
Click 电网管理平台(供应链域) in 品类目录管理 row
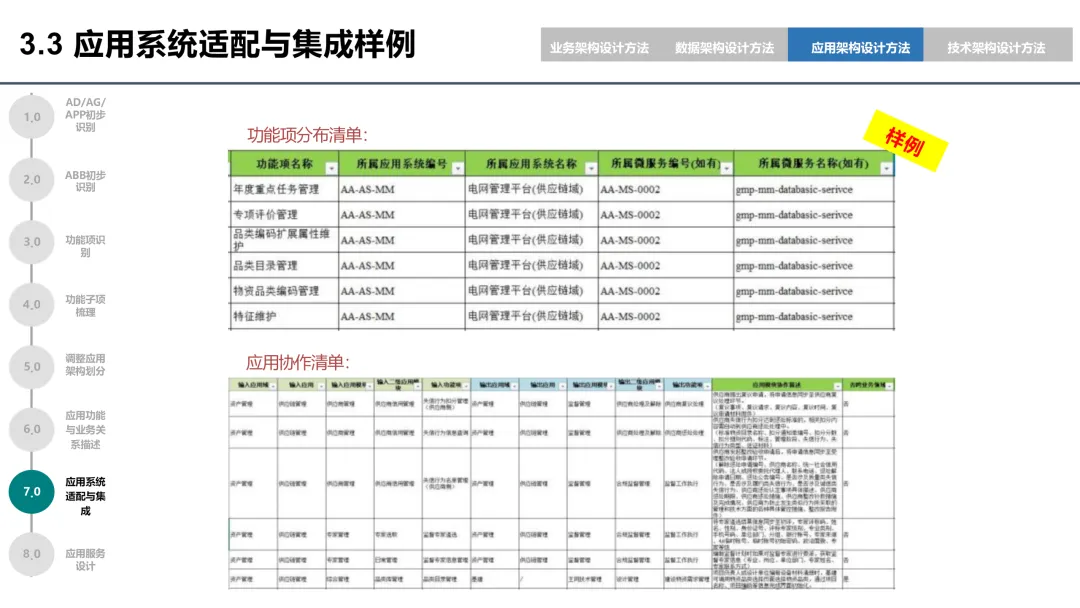click(x=525, y=265)
